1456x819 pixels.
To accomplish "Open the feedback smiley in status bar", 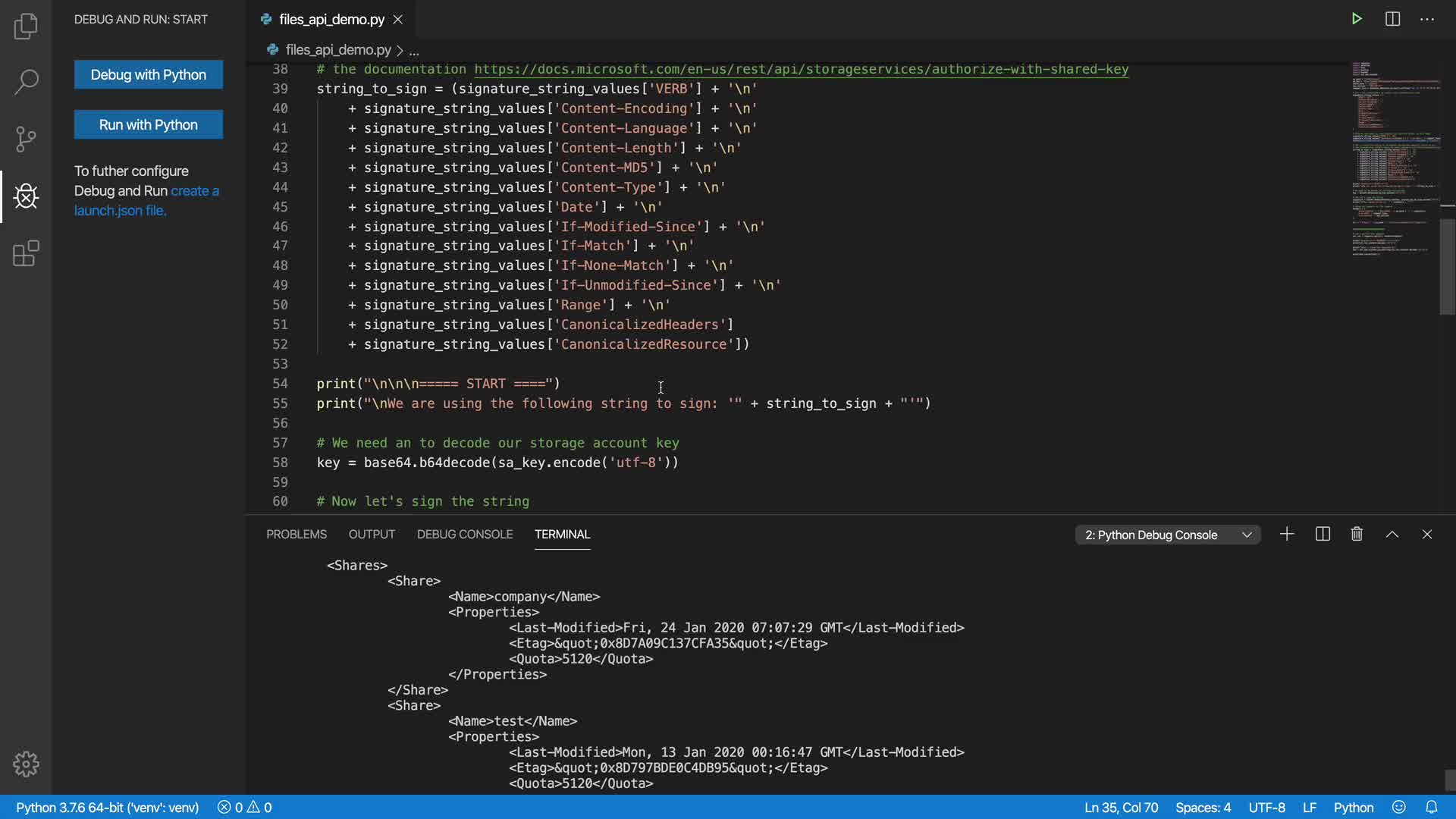I will (x=1399, y=808).
